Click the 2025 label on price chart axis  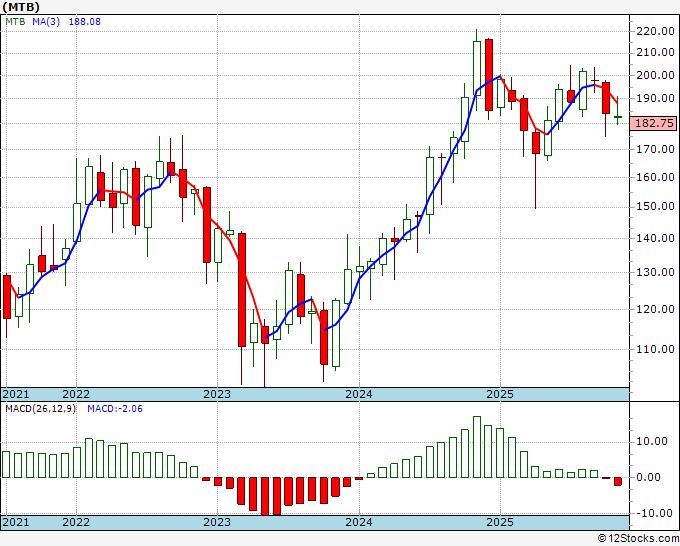tap(500, 394)
